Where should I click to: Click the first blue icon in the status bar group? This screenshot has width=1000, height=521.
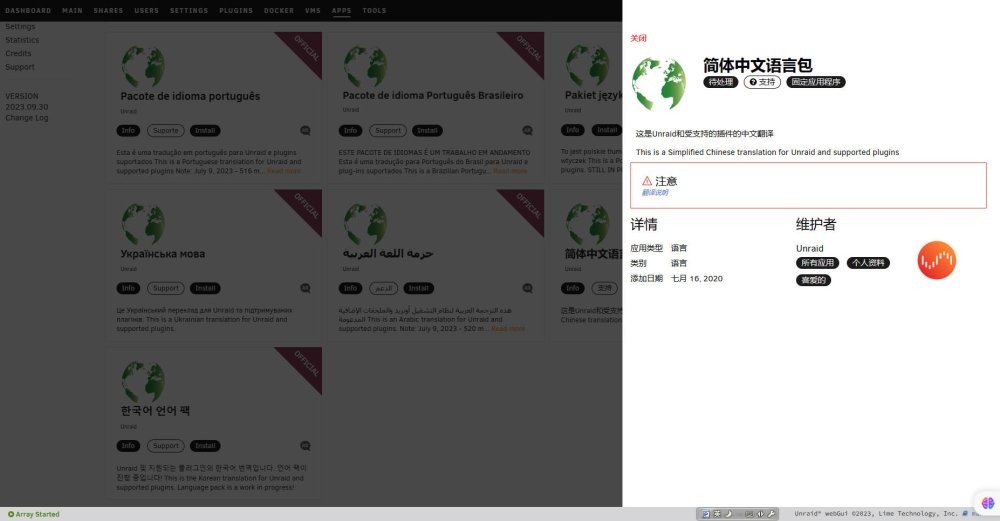pos(706,514)
